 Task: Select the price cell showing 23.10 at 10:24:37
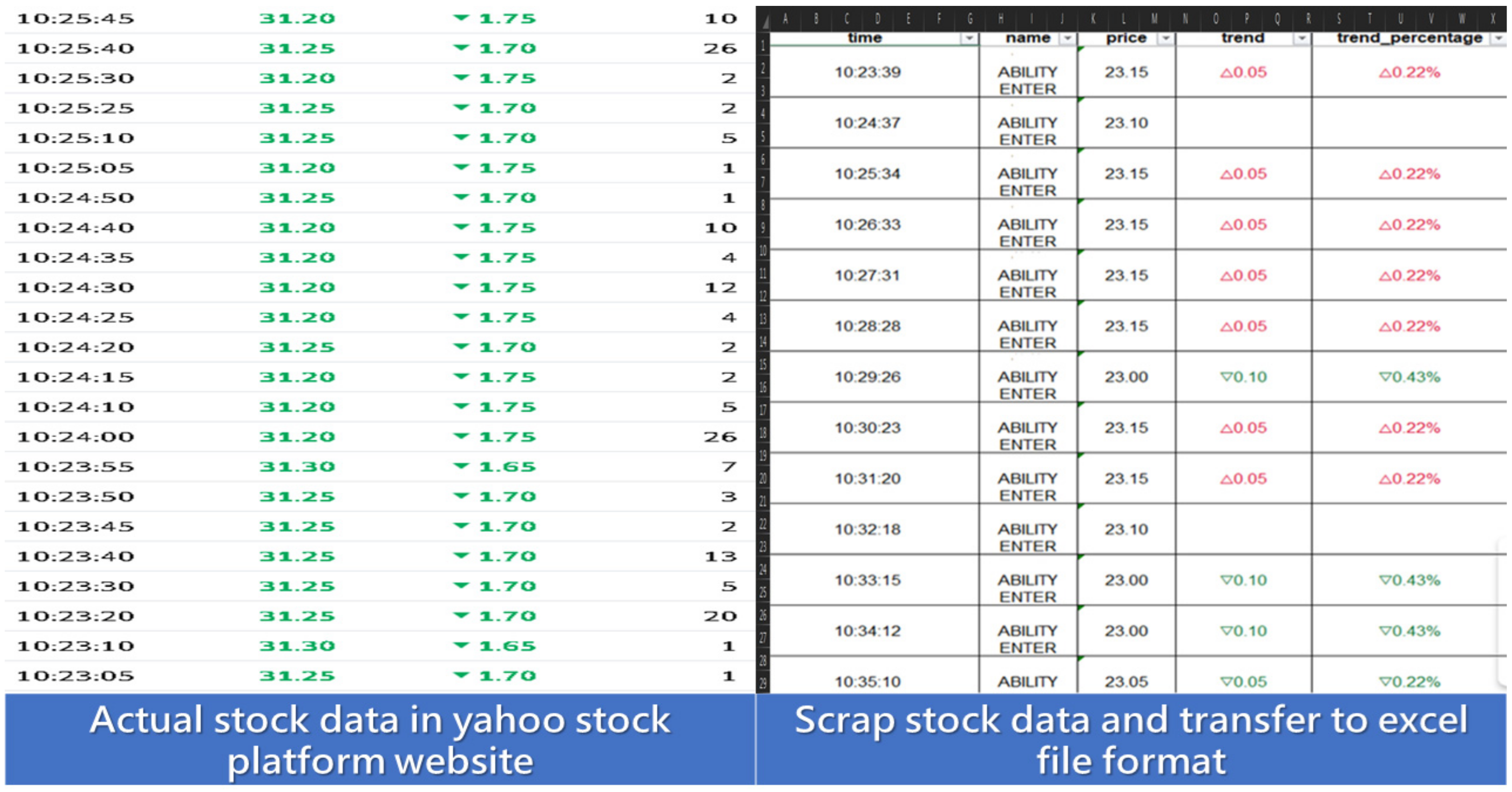[1126, 123]
